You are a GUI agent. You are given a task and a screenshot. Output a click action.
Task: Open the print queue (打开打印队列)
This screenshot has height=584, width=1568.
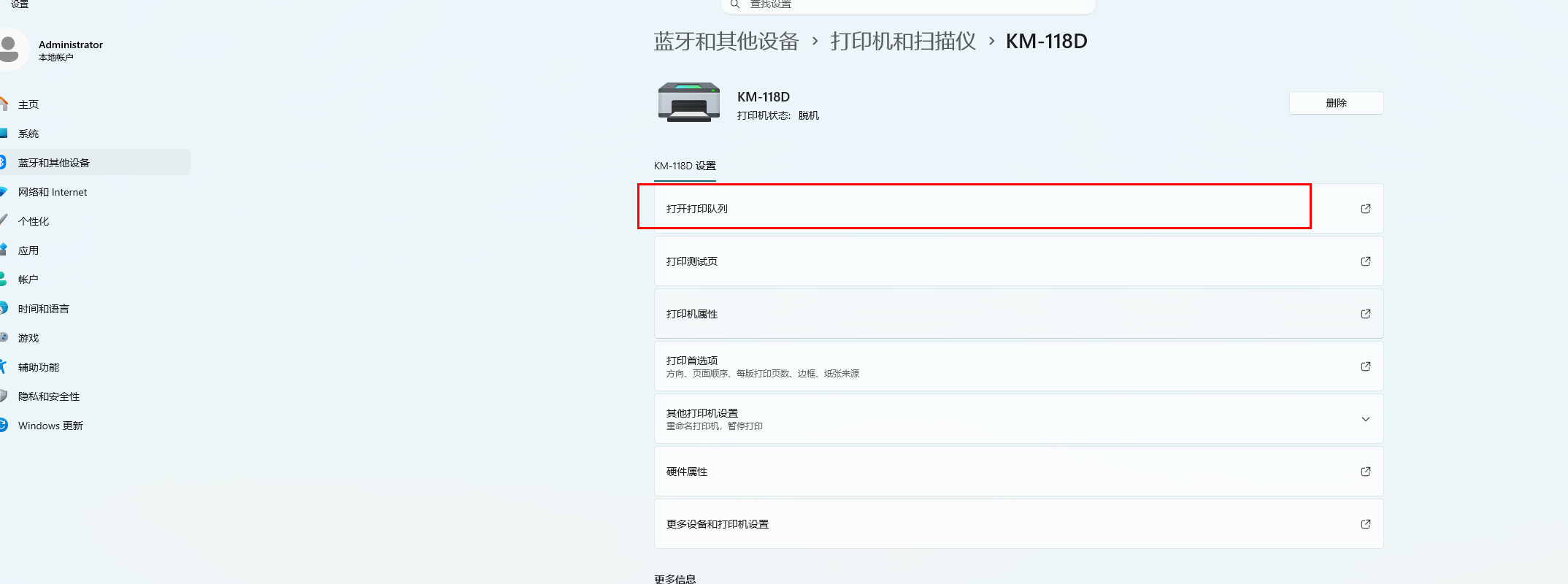[x=1018, y=209]
